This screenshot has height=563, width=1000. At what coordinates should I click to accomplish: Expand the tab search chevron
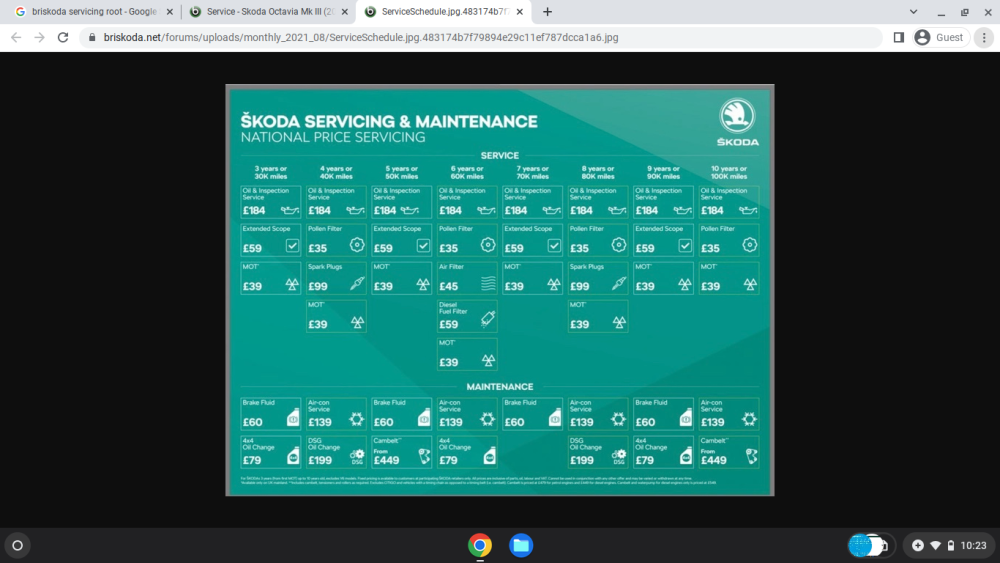coord(913,11)
